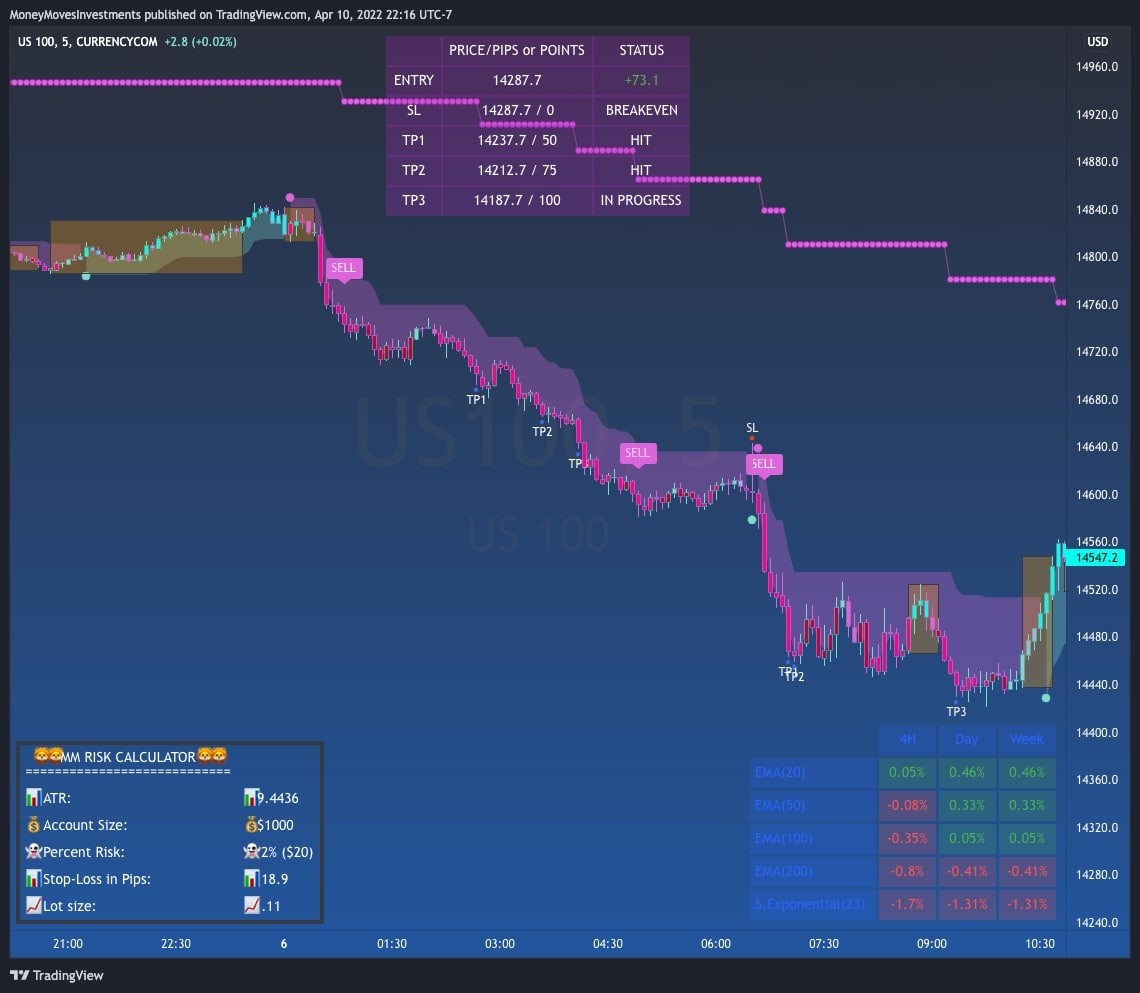Click the Day column header in EMA table

coord(967,739)
